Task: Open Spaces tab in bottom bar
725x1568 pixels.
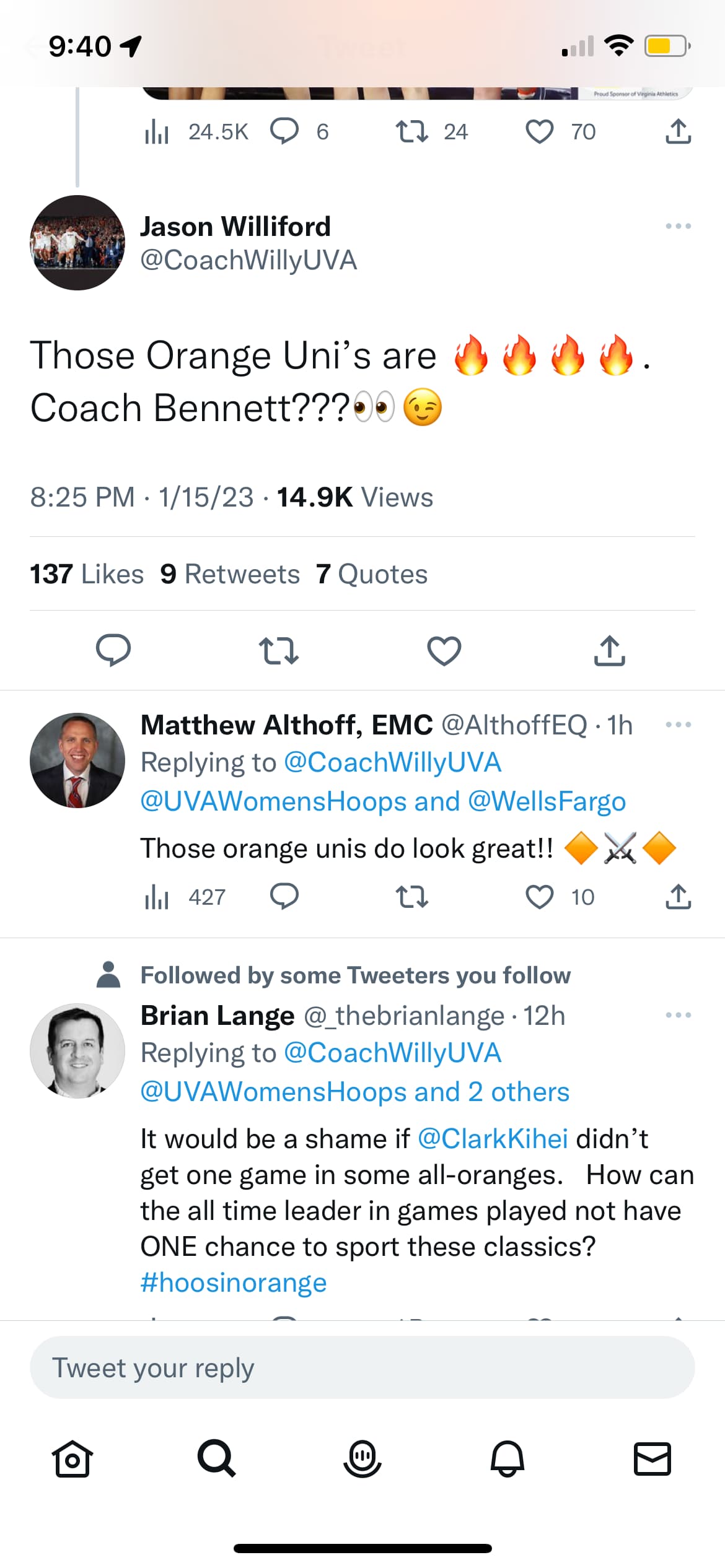Action: pyautogui.click(x=362, y=1458)
